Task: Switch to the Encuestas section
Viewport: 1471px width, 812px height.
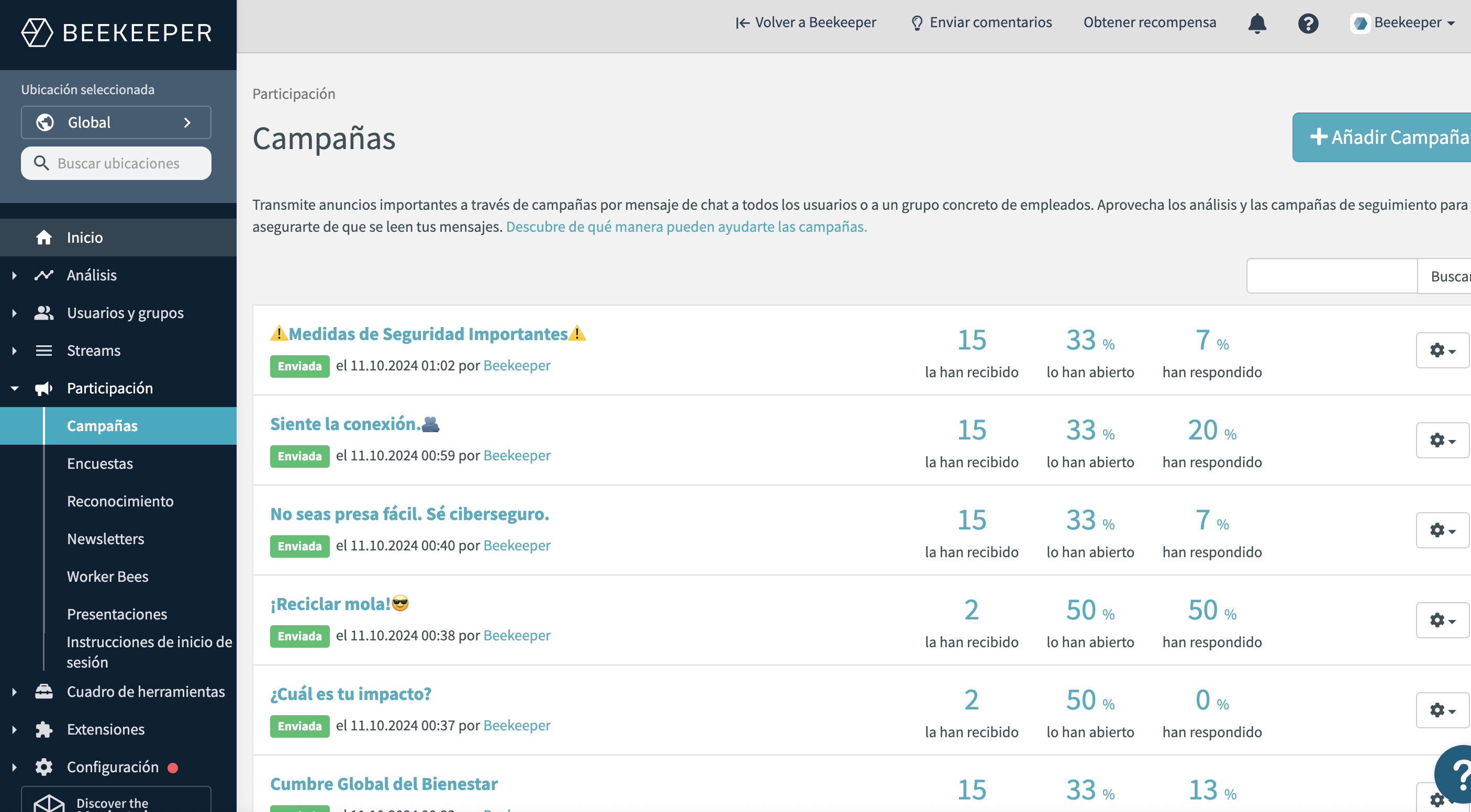Action: 101,464
